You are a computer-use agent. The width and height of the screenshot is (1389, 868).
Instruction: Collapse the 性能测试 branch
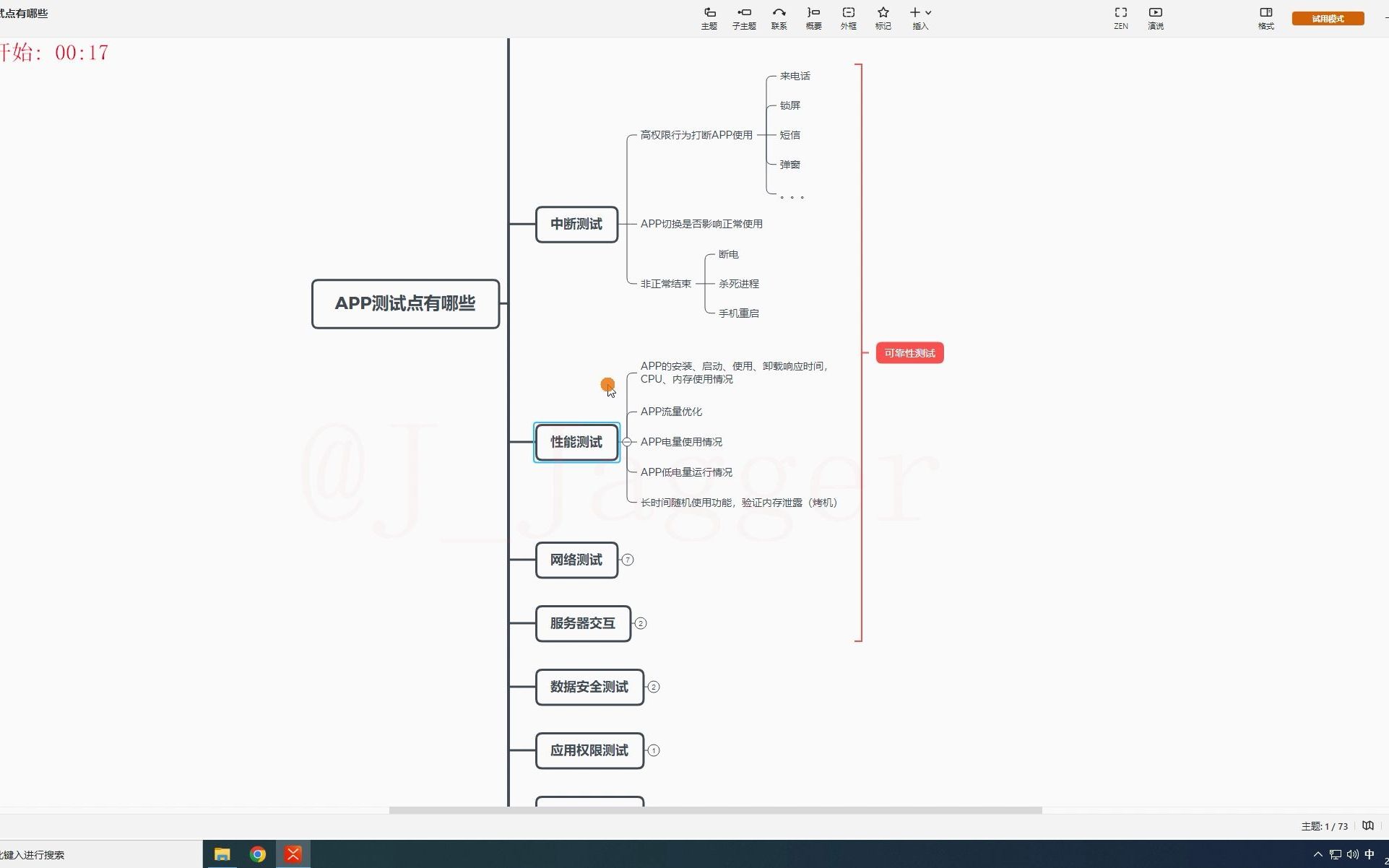coord(627,442)
